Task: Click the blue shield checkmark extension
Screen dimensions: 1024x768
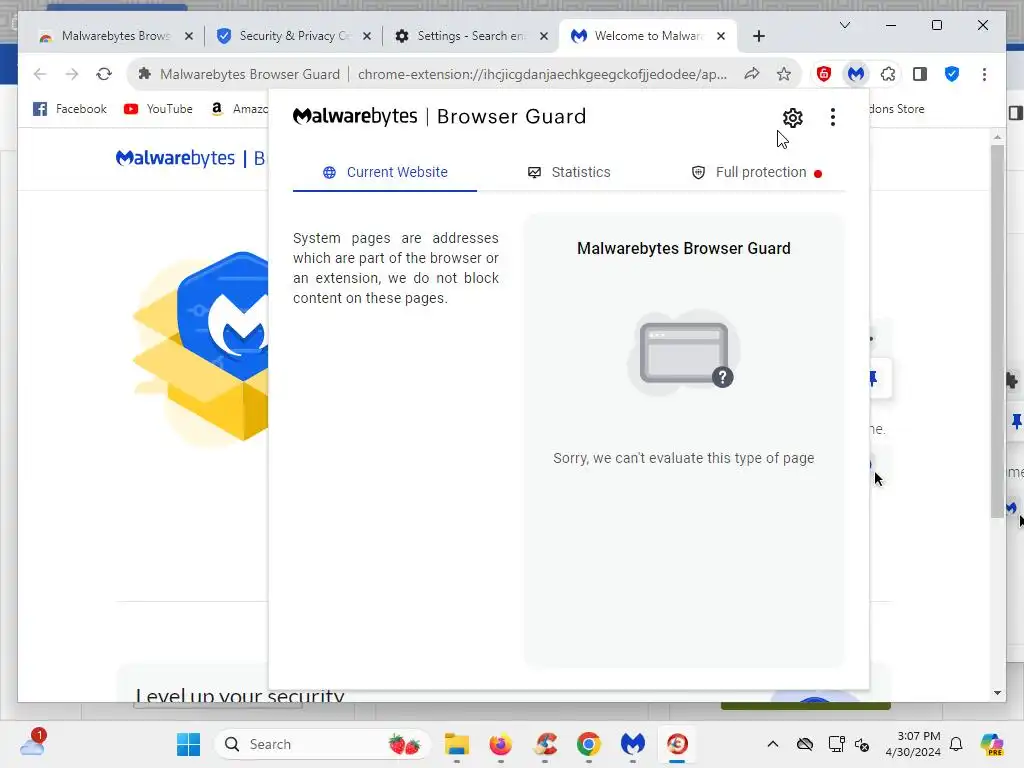Action: coord(952,74)
